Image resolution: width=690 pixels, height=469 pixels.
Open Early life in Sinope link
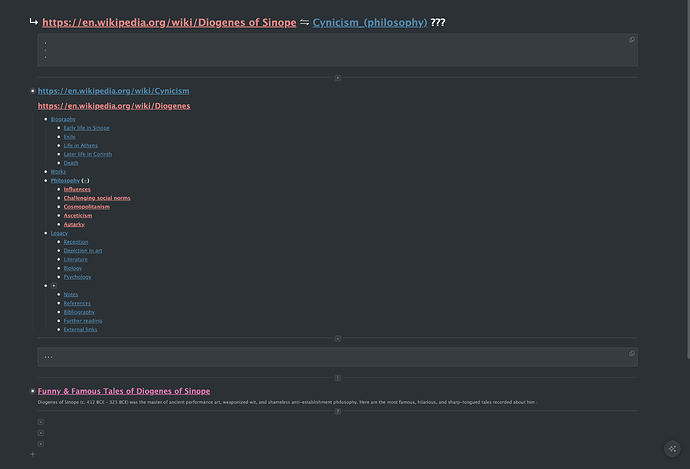(86, 128)
